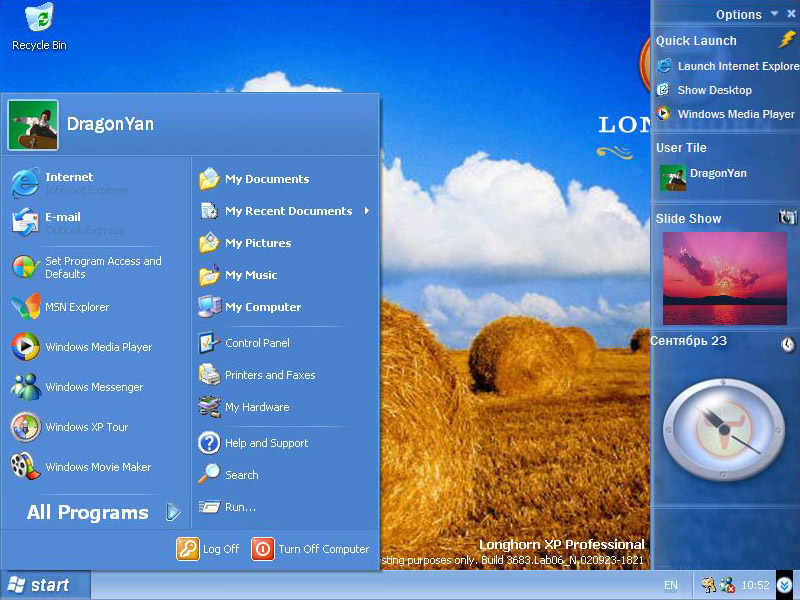This screenshot has width=800, height=600.
Task: Click the Сентябрь 23 date in sidebar
Action: pyautogui.click(x=688, y=341)
